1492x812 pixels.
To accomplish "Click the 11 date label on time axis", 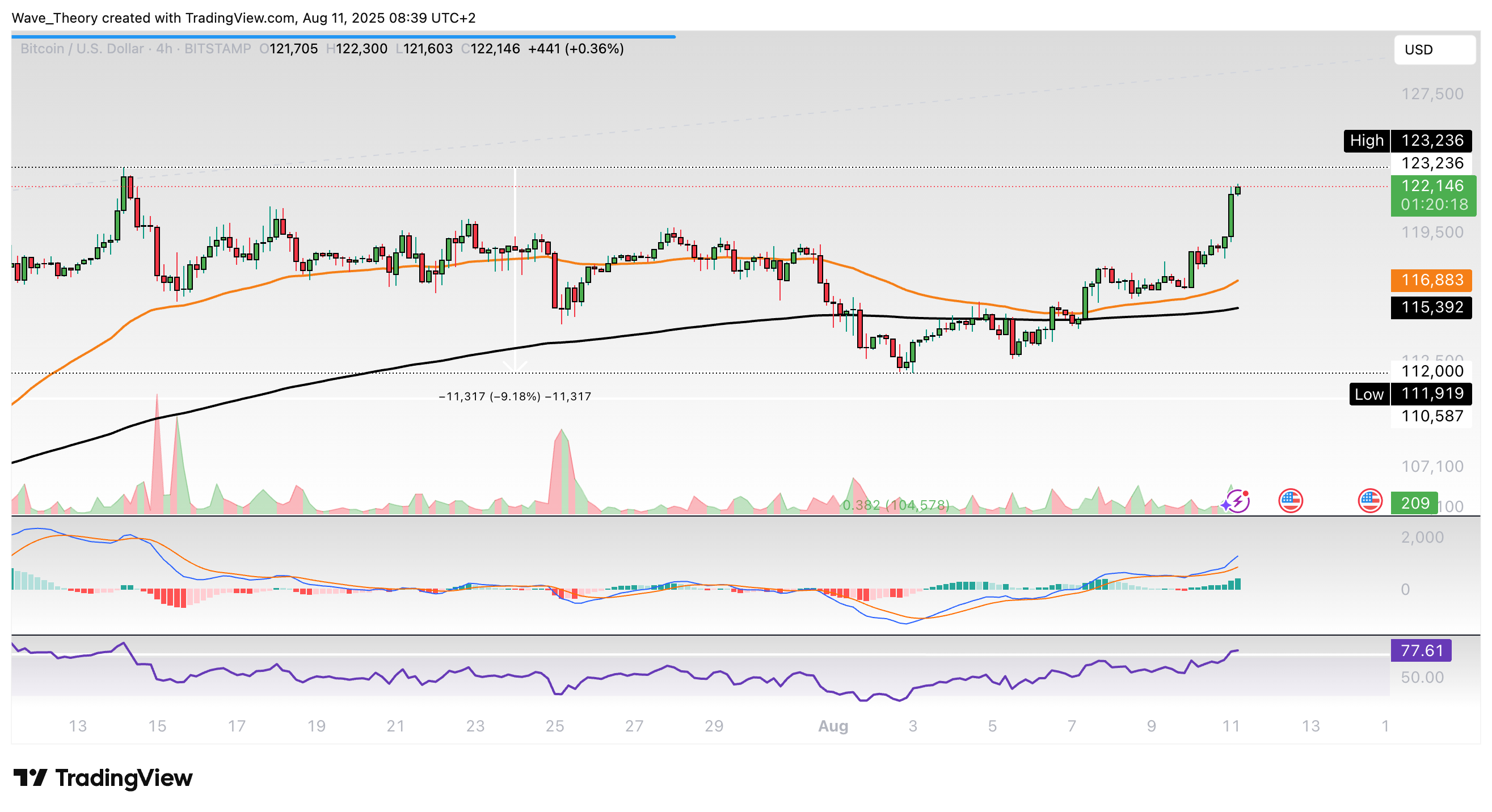I will point(1231,726).
